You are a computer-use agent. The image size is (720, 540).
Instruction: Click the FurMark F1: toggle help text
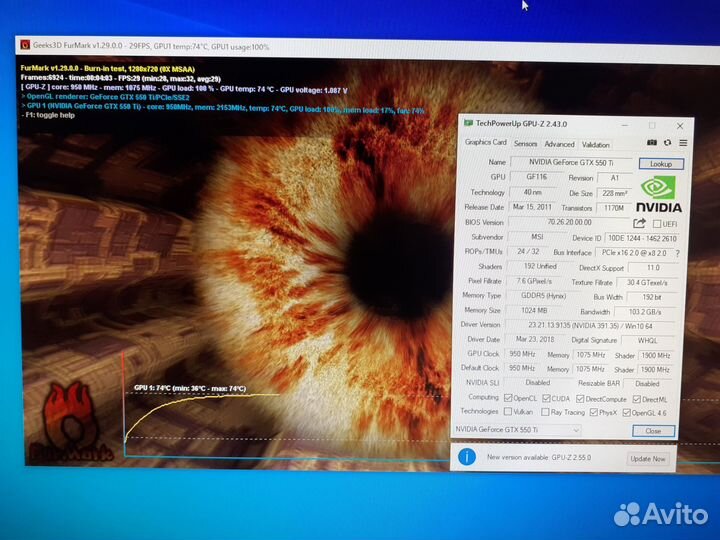48,115
